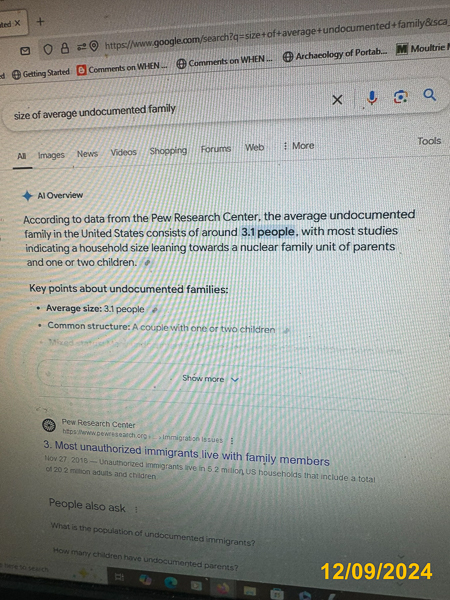Open a new browser tab with plus

click(40, 21)
